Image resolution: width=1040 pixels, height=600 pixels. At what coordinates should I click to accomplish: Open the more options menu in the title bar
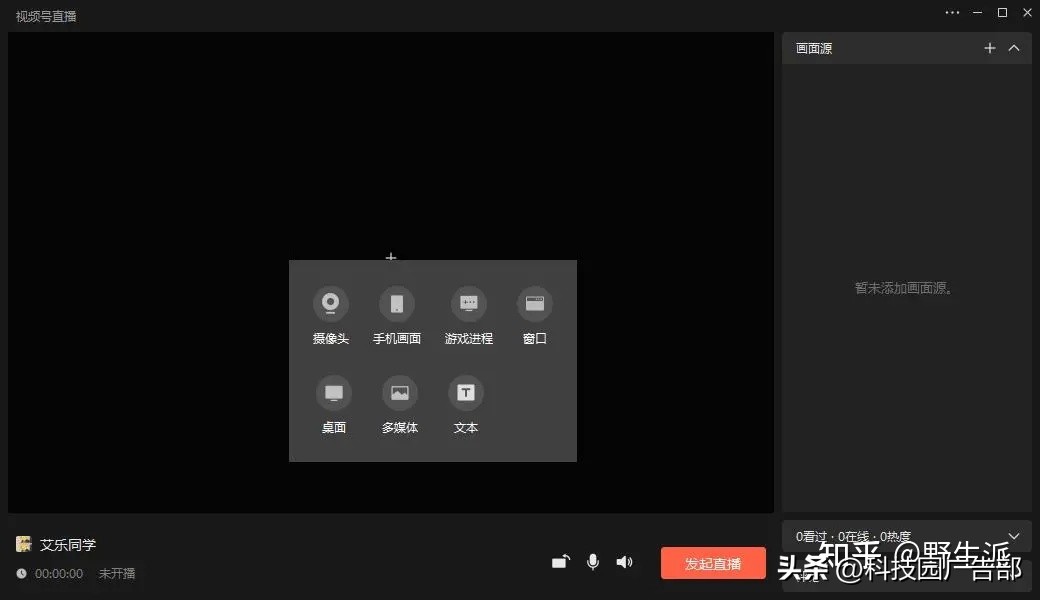951,13
